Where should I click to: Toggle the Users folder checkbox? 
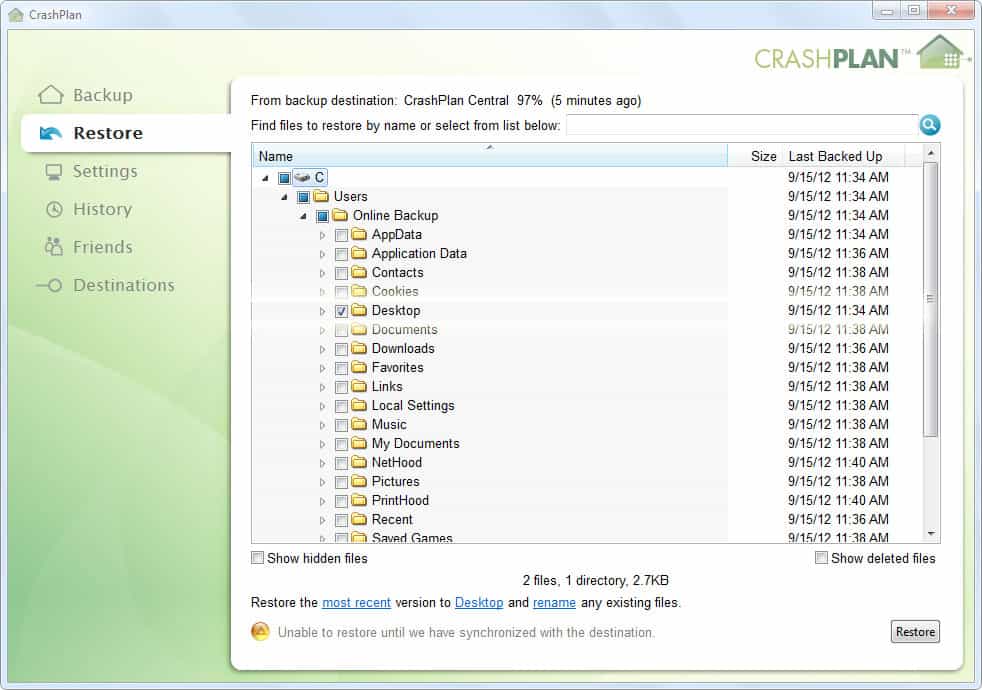point(303,197)
